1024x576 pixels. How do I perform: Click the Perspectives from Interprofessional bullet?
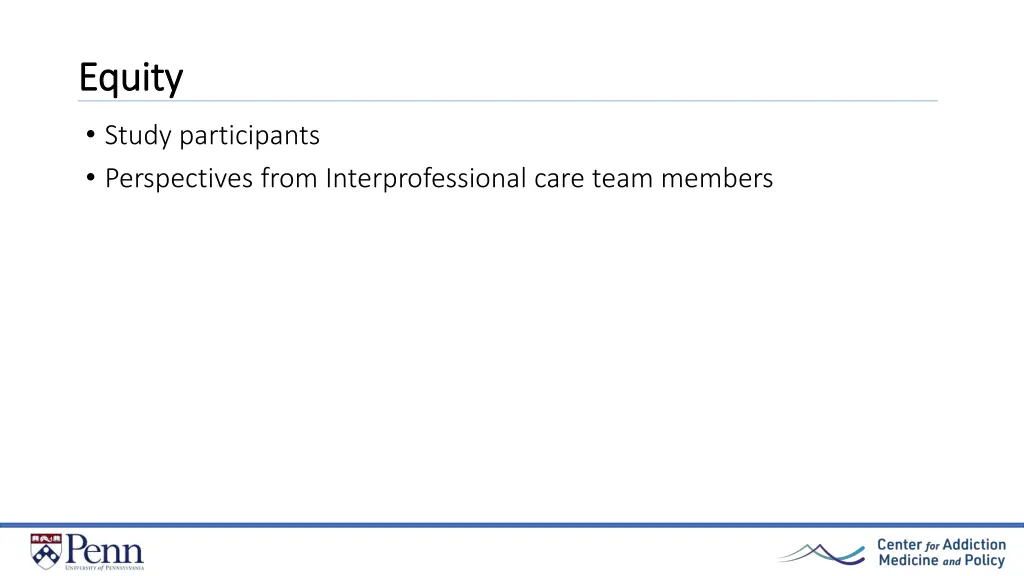[x=439, y=178]
